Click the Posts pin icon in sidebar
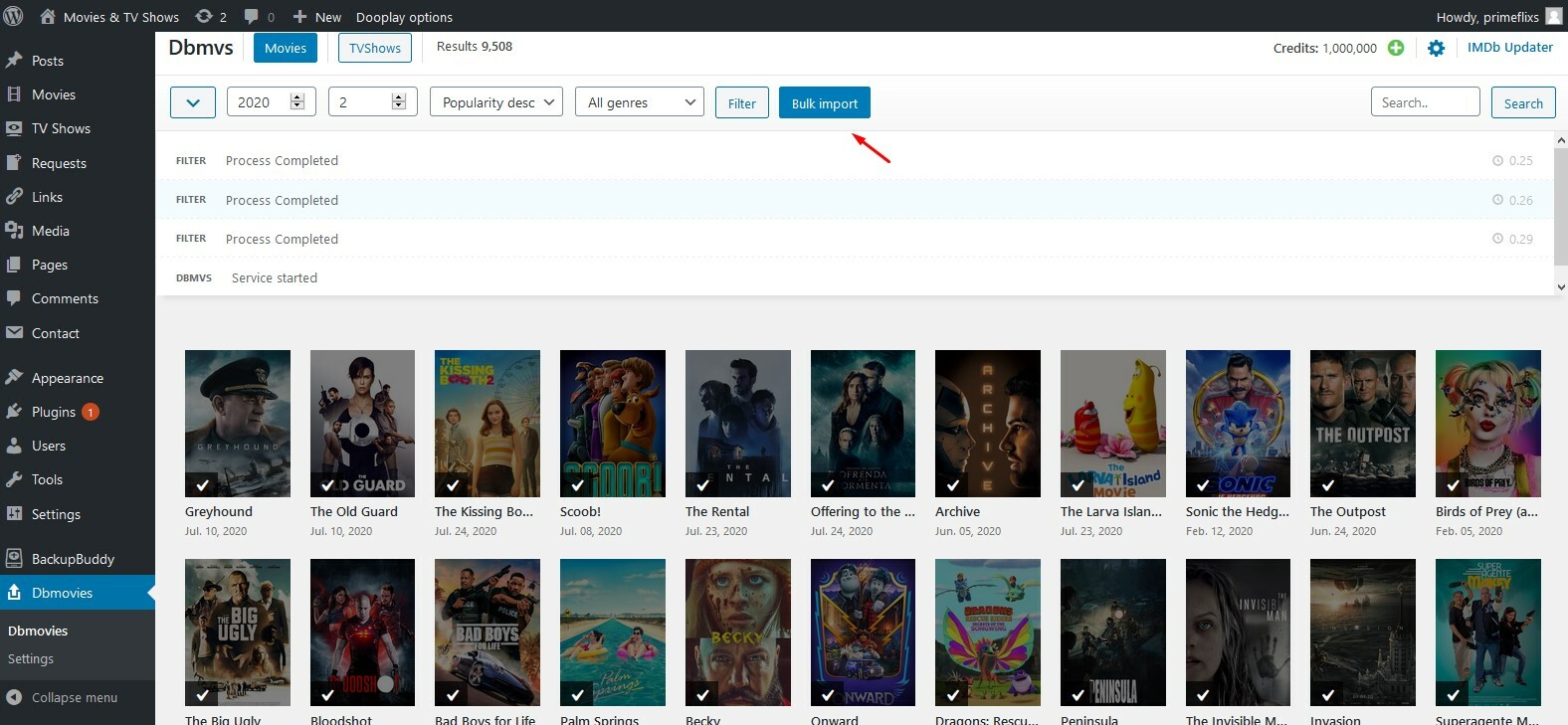This screenshot has height=725, width=1568. 14,61
